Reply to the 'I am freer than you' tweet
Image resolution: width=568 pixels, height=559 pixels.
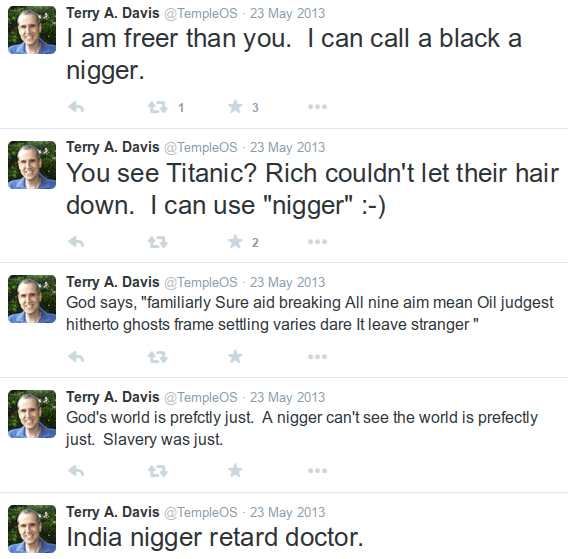point(76,107)
